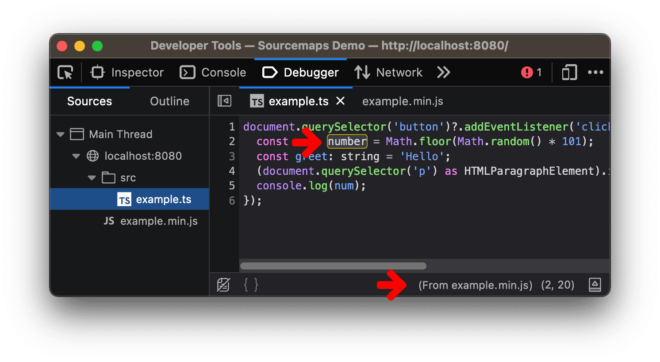Click the horizontal scrollbar in editor
The image size is (660, 362).
[333, 266]
